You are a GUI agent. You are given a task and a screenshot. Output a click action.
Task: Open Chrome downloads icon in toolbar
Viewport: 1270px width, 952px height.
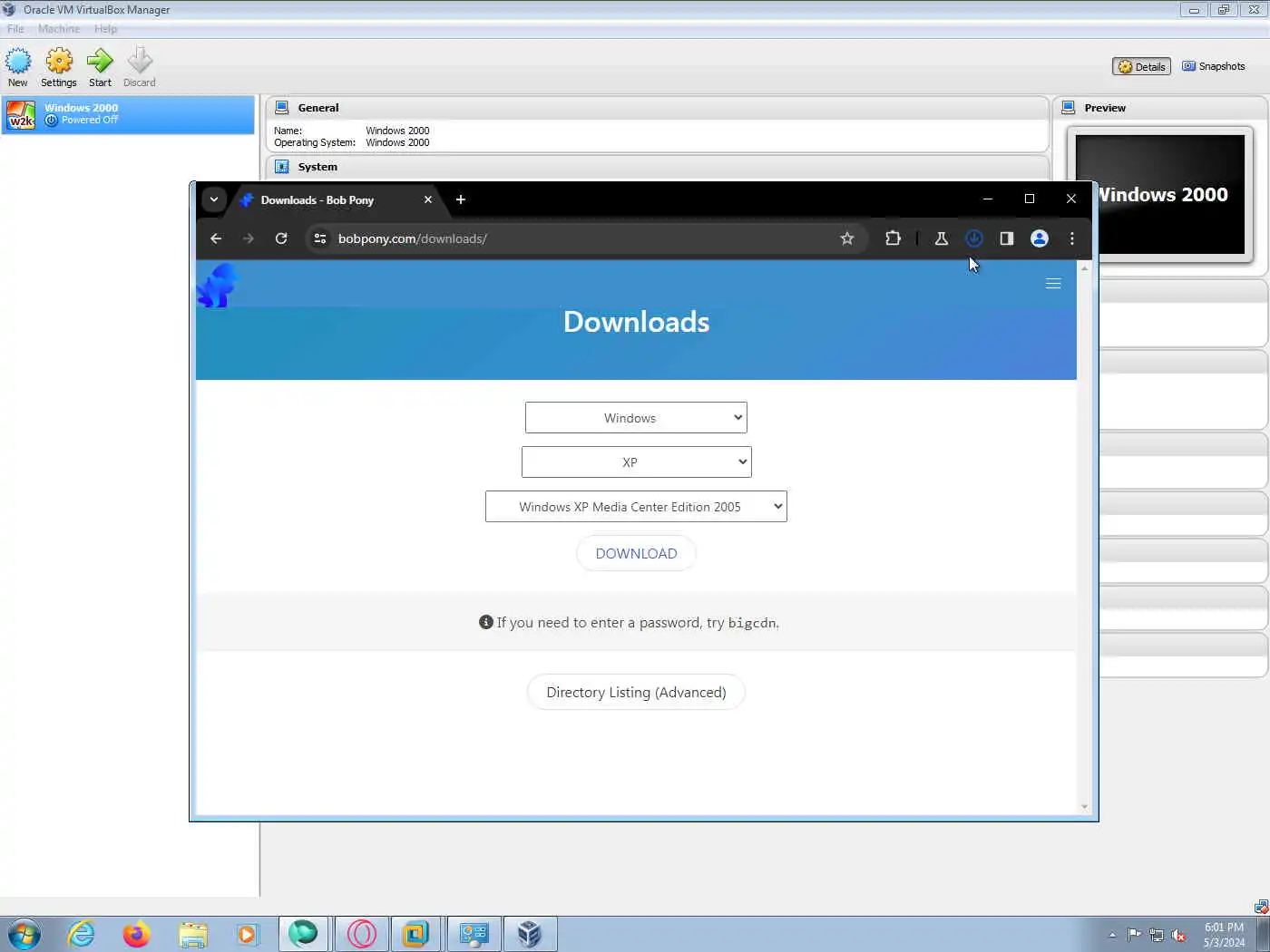click(x=974, y=238)
